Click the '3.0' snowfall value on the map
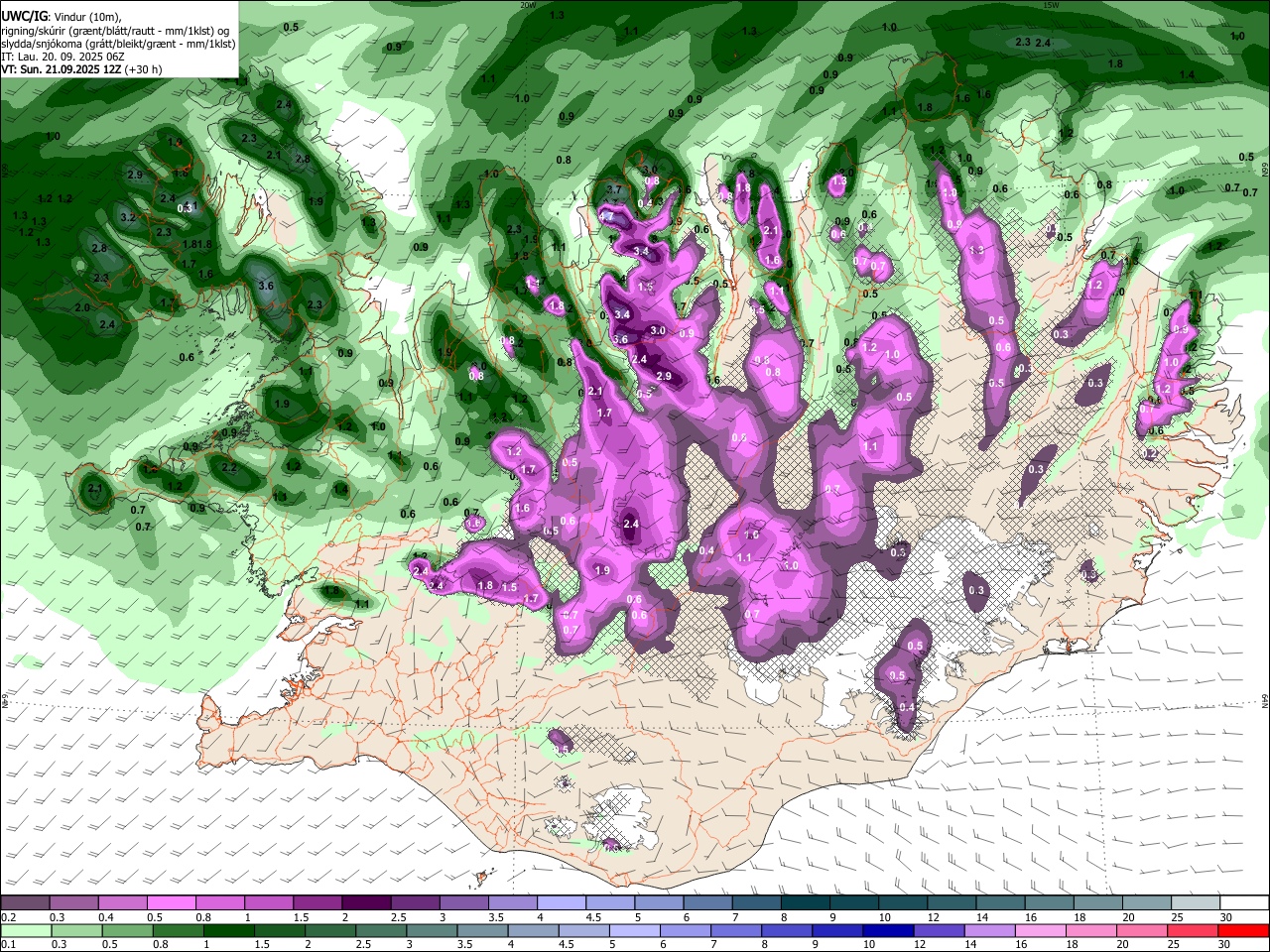The height and width of the screenshot is (952, 1270). pos(658,330)
